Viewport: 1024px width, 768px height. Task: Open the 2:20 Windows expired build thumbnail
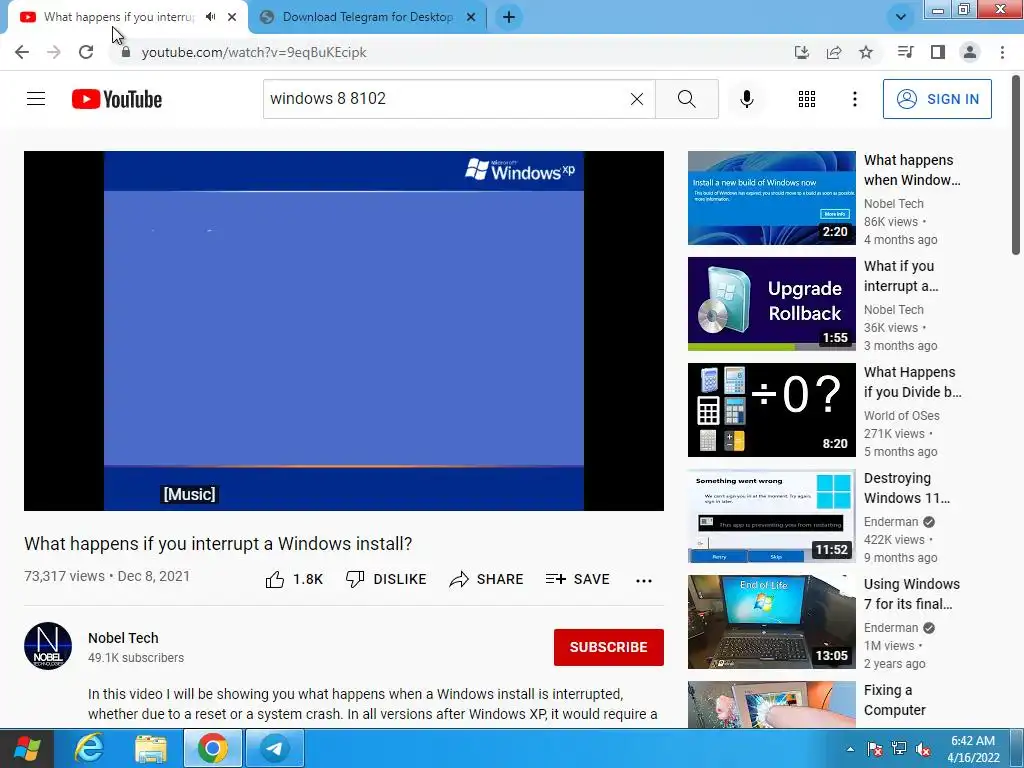(771, 198)
